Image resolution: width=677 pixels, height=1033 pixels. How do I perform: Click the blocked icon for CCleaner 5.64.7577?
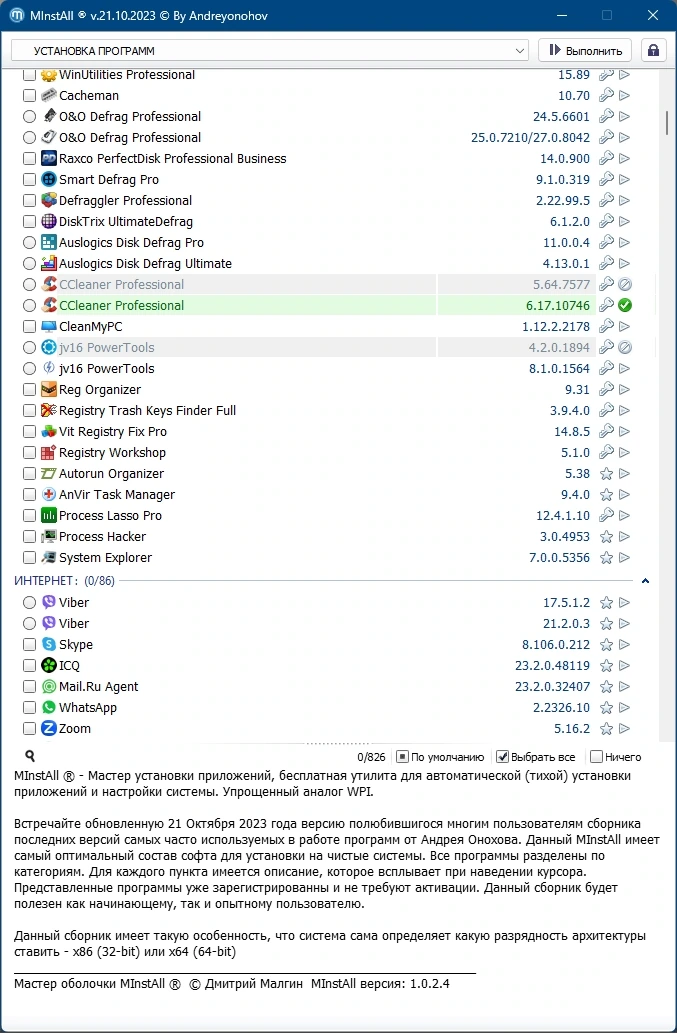625,285
